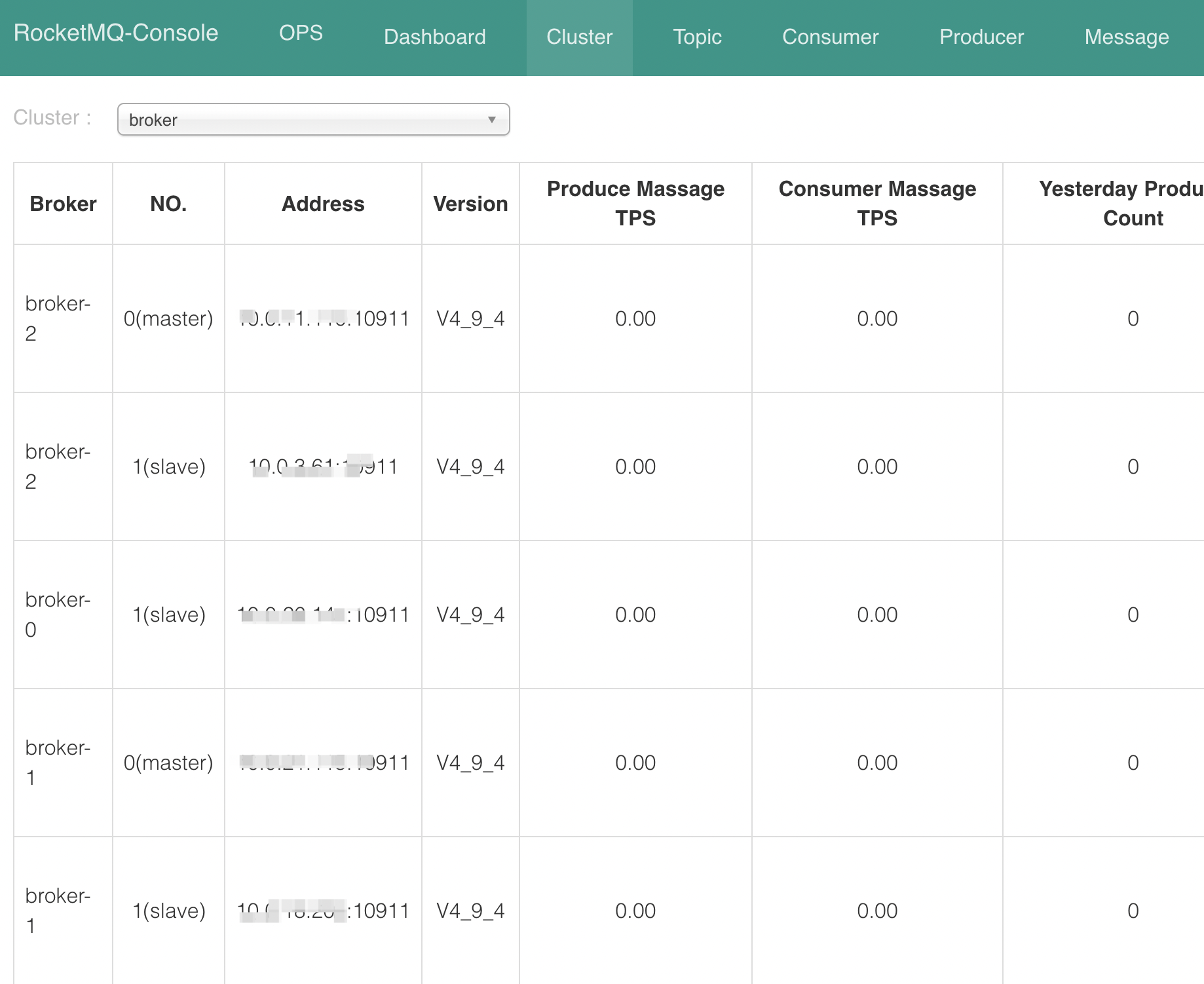This screenshot has width=1204, height=984.
Task: Select 0(master) cell of broker-1
Action: (168, 763)
